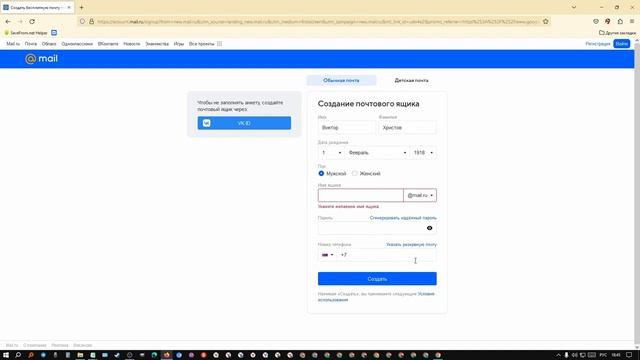Click the Регистрация link
The width and height of the screenshot is (640, 360).
click(598, 44)
